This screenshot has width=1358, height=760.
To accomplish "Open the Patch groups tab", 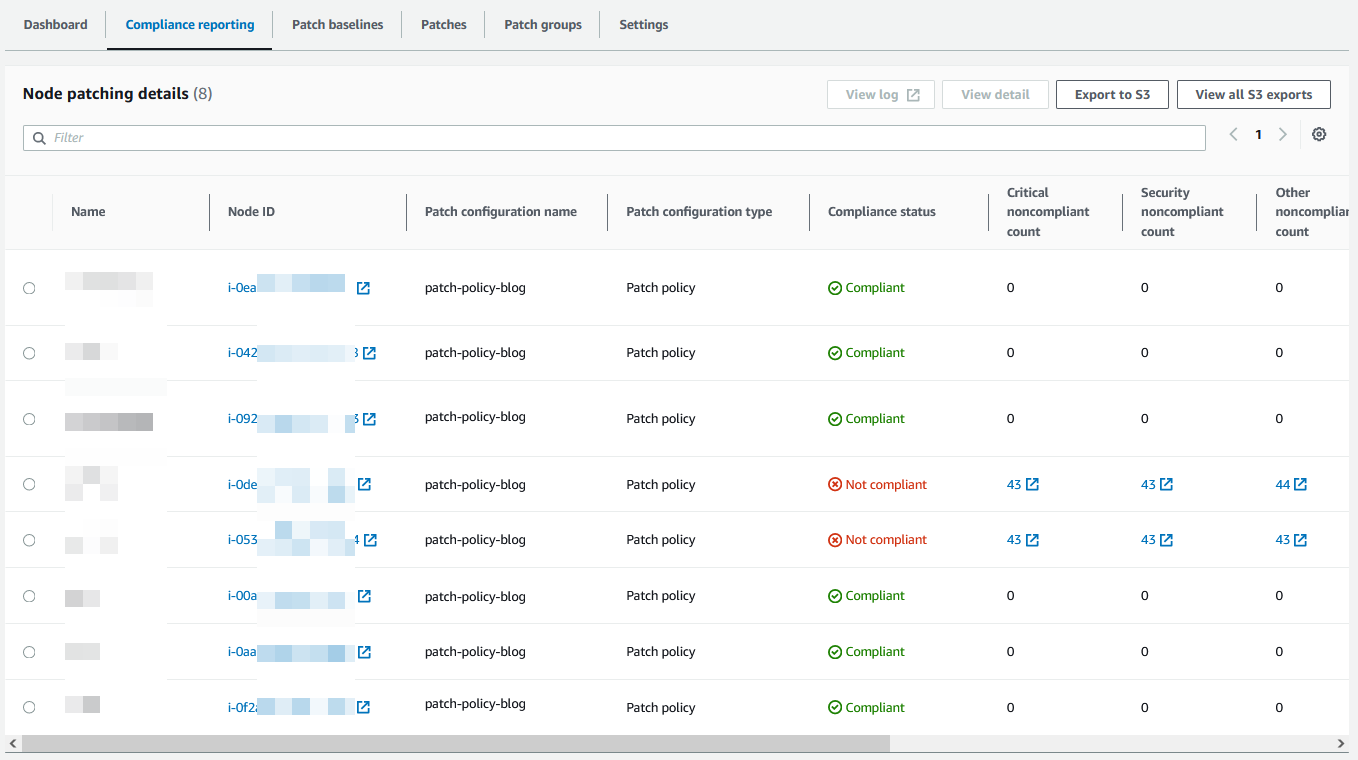I will click(x=542, y=24).
